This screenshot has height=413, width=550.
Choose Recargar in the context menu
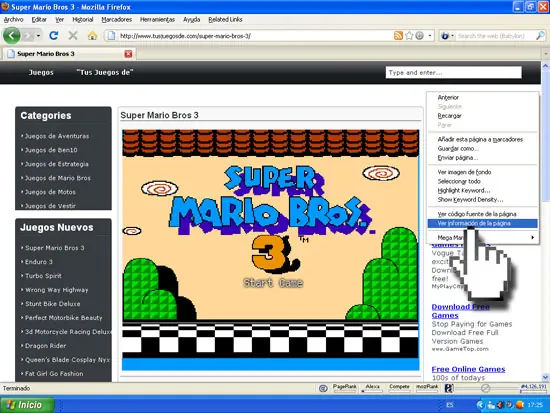tap(483, 116)
